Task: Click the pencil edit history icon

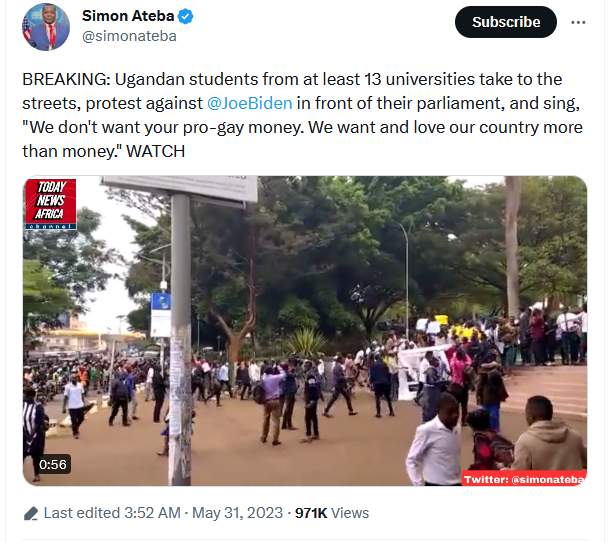Action: (31, 514)
